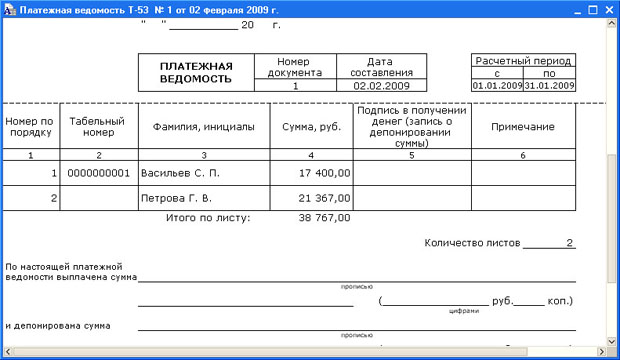Click the note cell for Петрова Г. В.
The width and height of the screenshot is (620, 360).
[523, 198]
